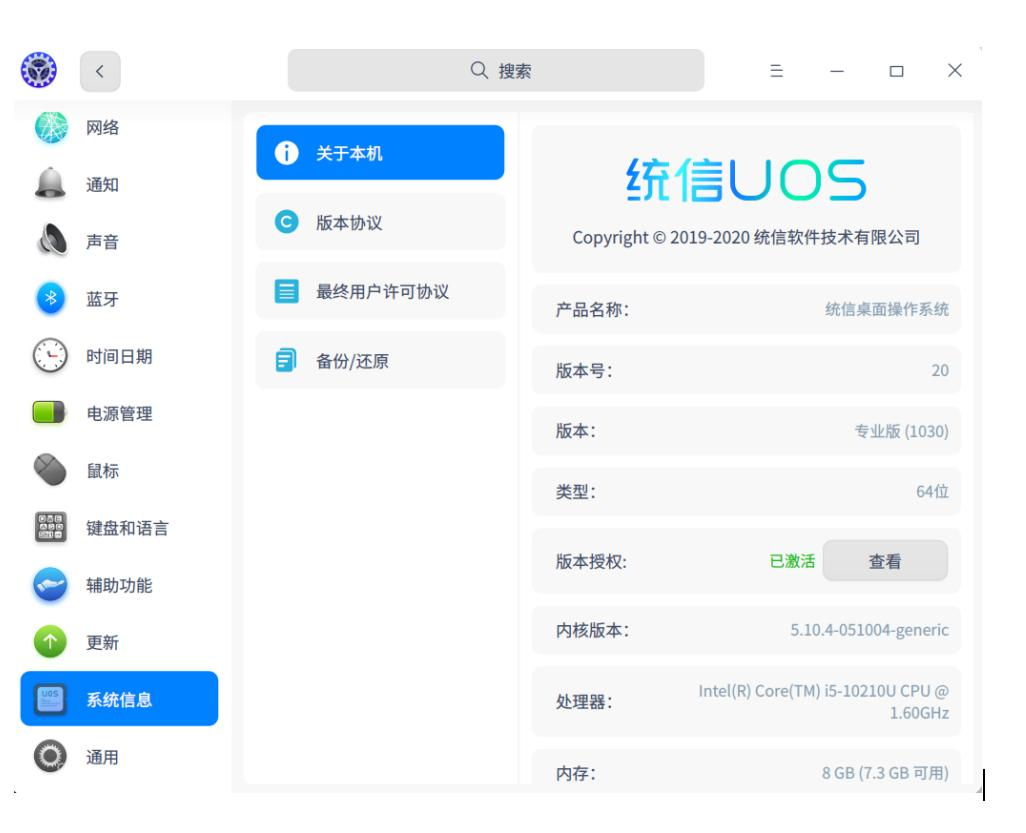Click the magnifier icon in the search bar
1026x833 pixels.
pos(479,70)
